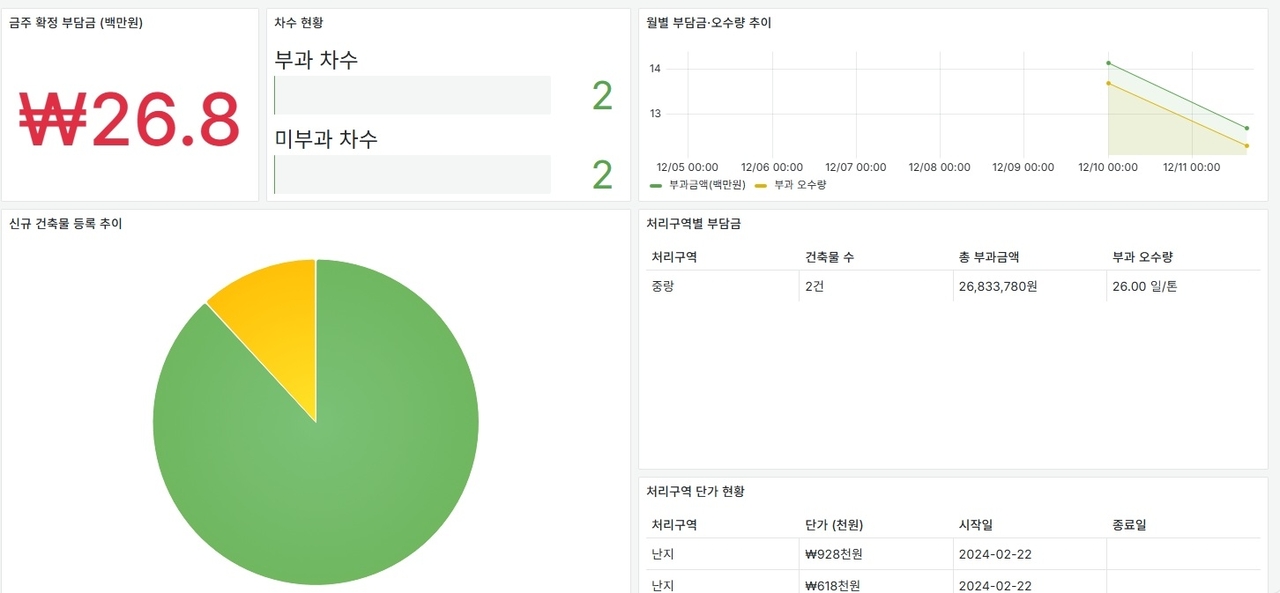Image resolution: width=1280 pixels, height=593 pixels.
Task: Click the 신규 건축물 등록 추이 panel title
Action: (x=65, y=224)
